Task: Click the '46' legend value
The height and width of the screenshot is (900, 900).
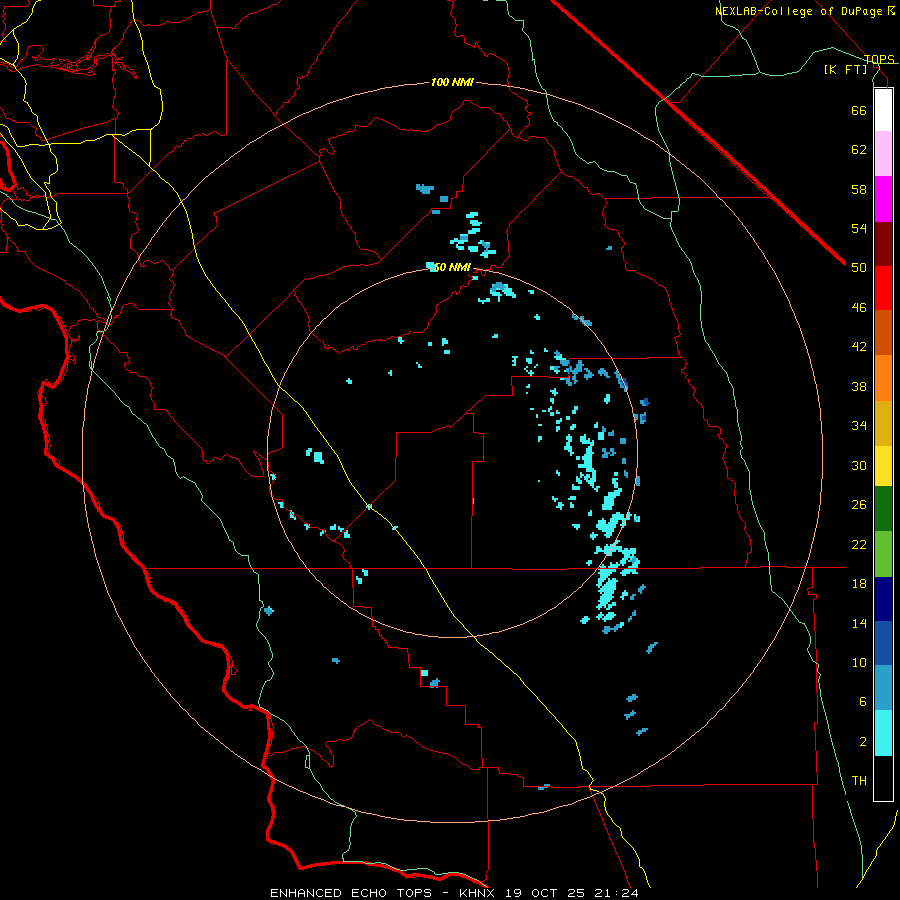Action: point(859,308)
